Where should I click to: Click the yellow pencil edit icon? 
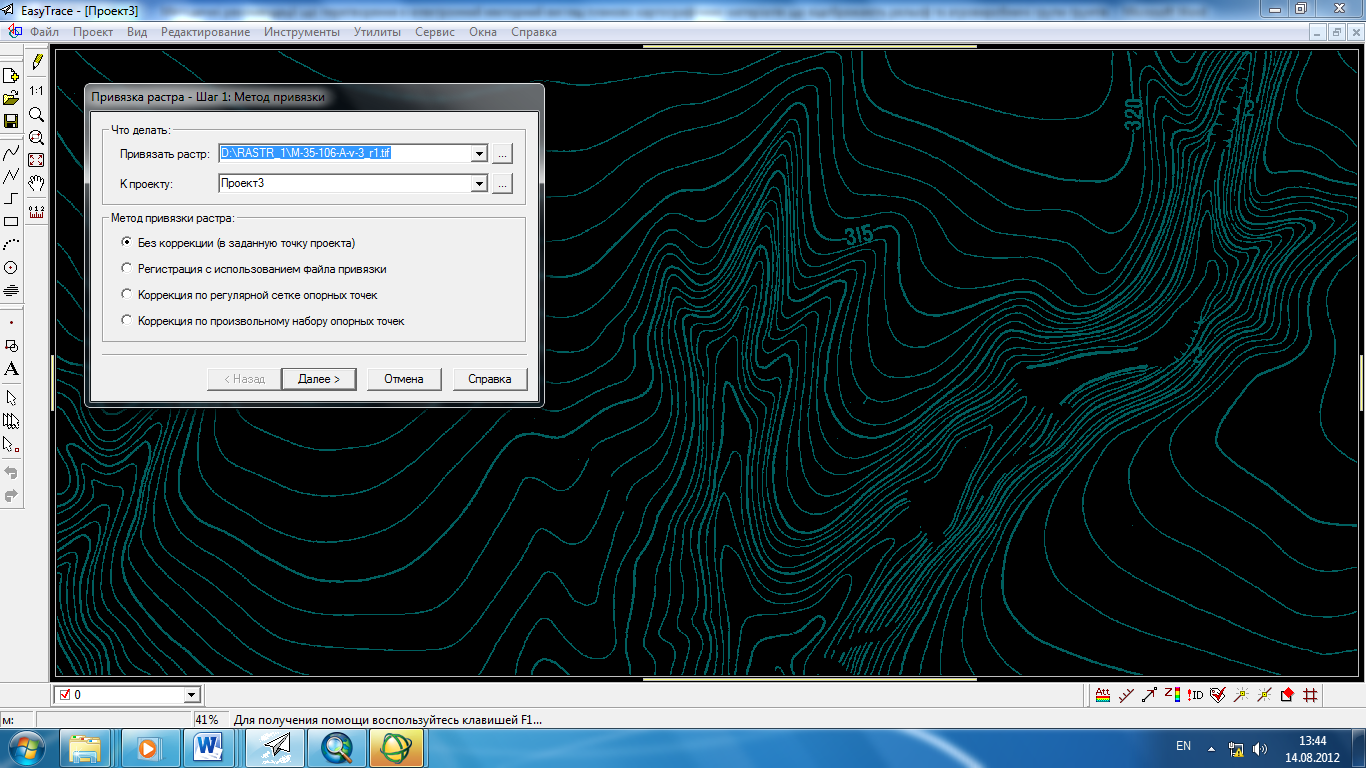37,62
